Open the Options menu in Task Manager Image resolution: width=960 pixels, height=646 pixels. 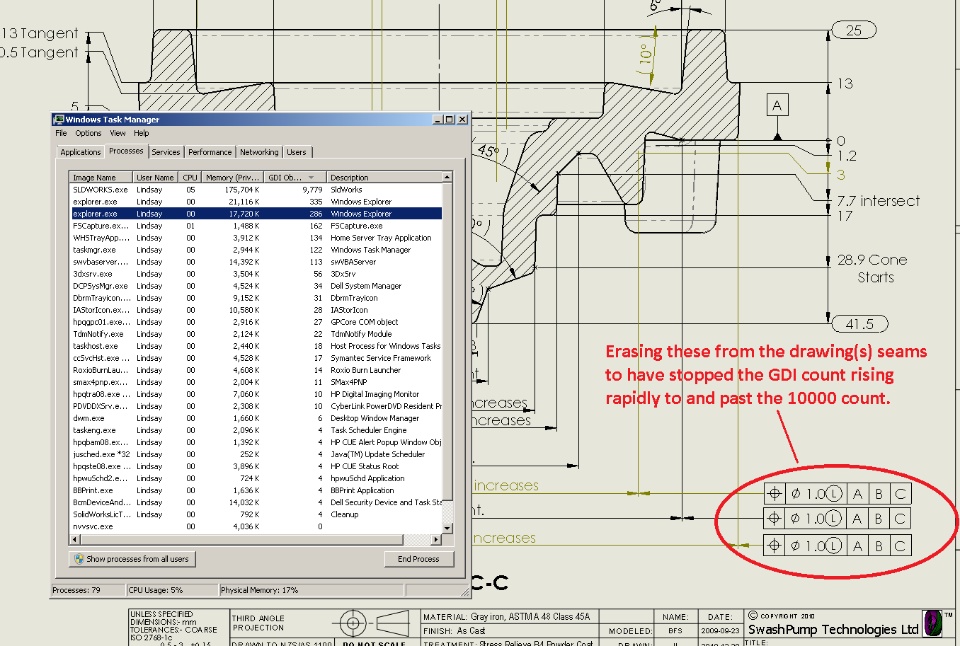click(x=88, y=133)
